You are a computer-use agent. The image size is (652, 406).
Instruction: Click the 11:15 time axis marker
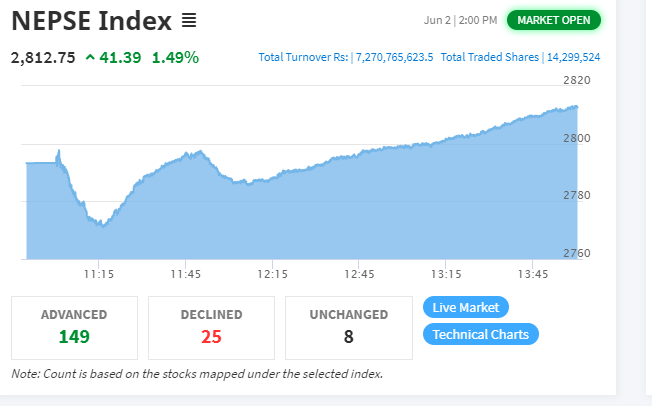click(x=99, y=274)
